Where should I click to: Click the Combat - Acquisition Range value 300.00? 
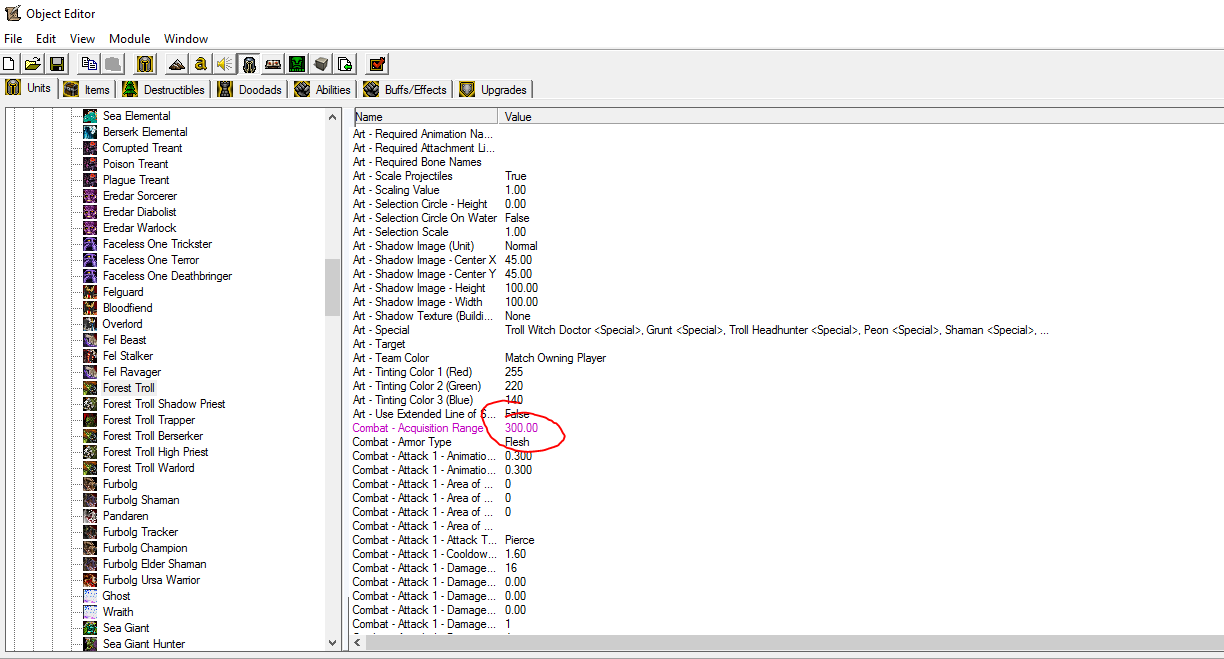(521, 428)
